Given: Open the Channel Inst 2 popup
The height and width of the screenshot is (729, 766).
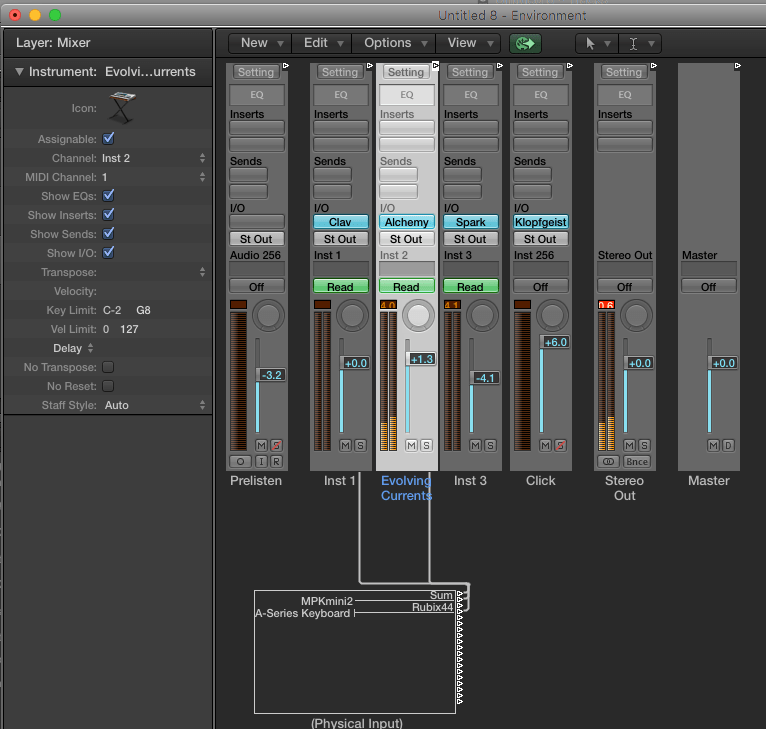Looking at the screenshot, I should pos(152,158).
